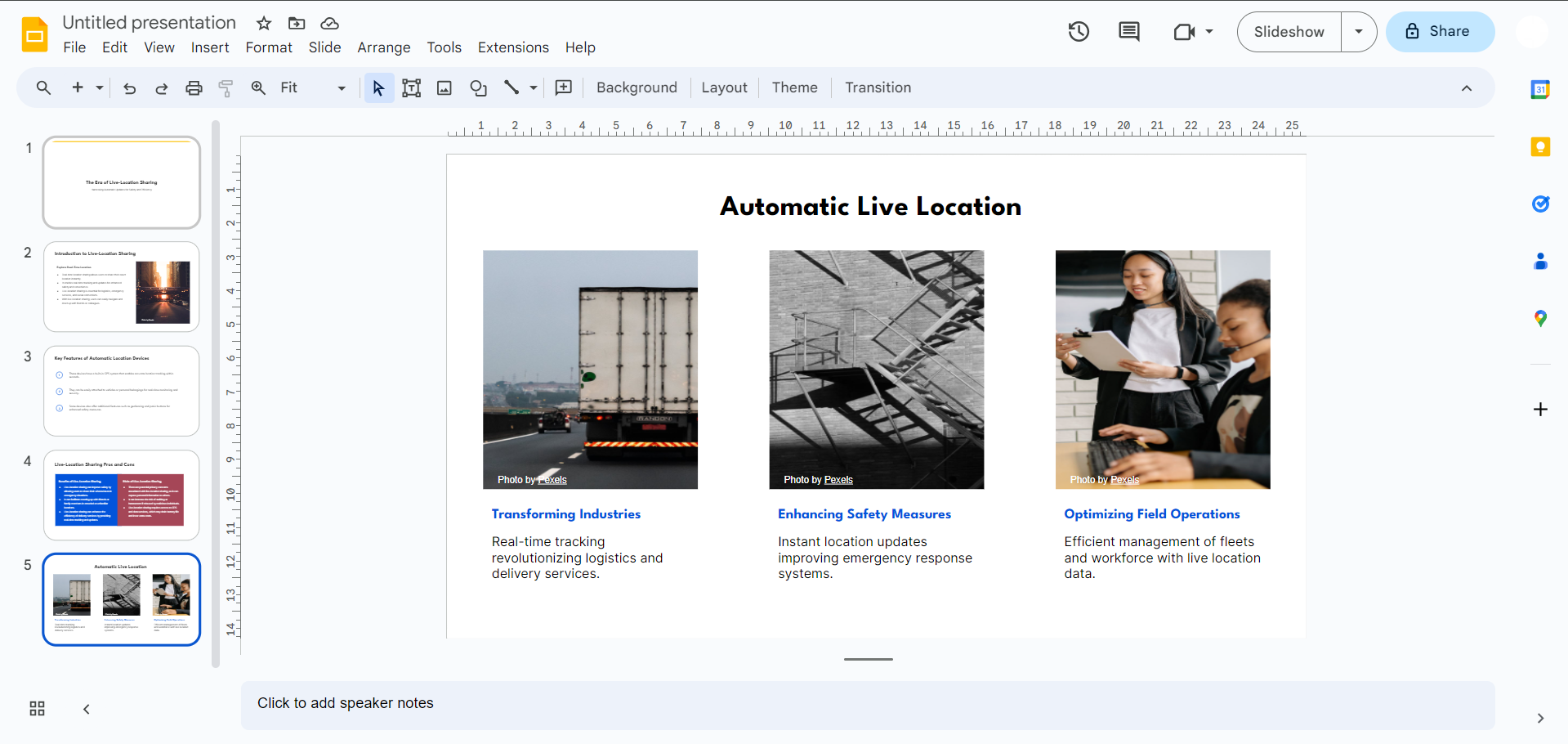Open the comments panel icon

[1129, 32]
